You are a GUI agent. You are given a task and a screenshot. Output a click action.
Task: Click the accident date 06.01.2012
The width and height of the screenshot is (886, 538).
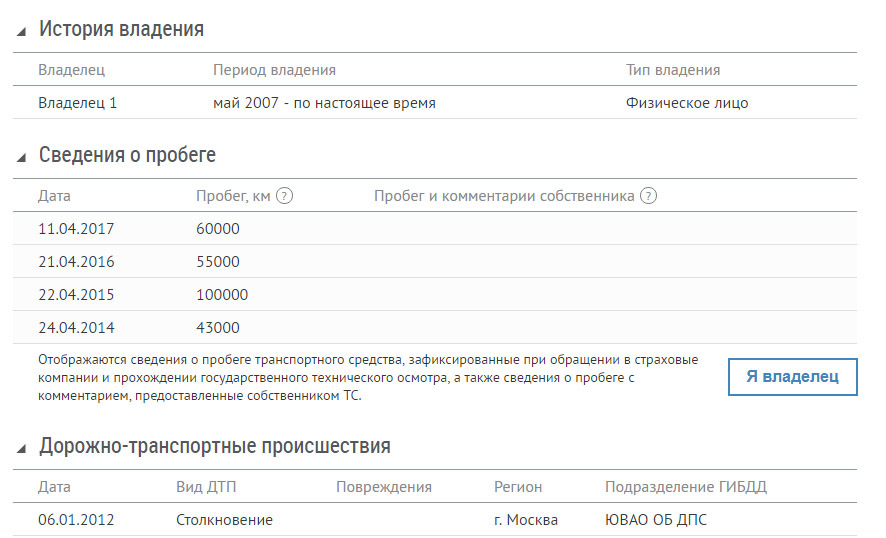76,520
